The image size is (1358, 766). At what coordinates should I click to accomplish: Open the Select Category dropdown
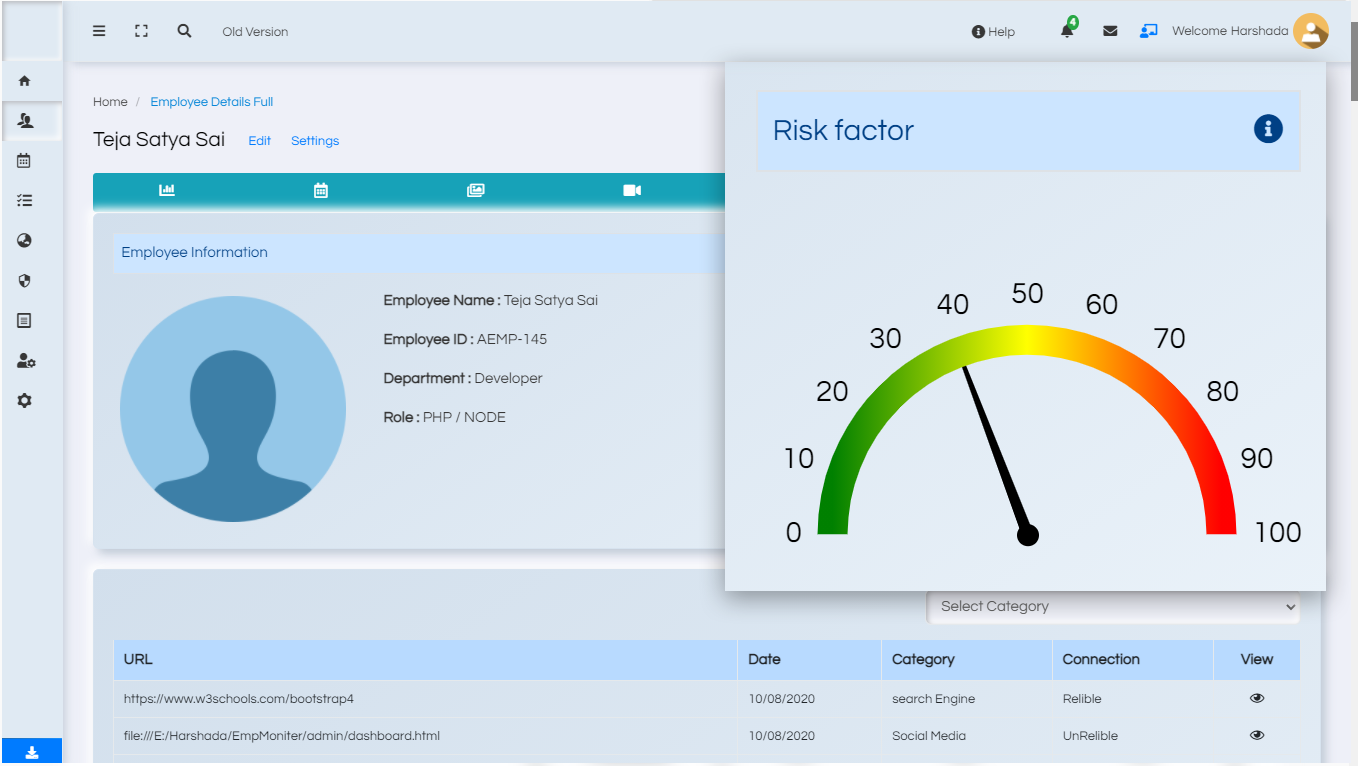coord(1114,606)
